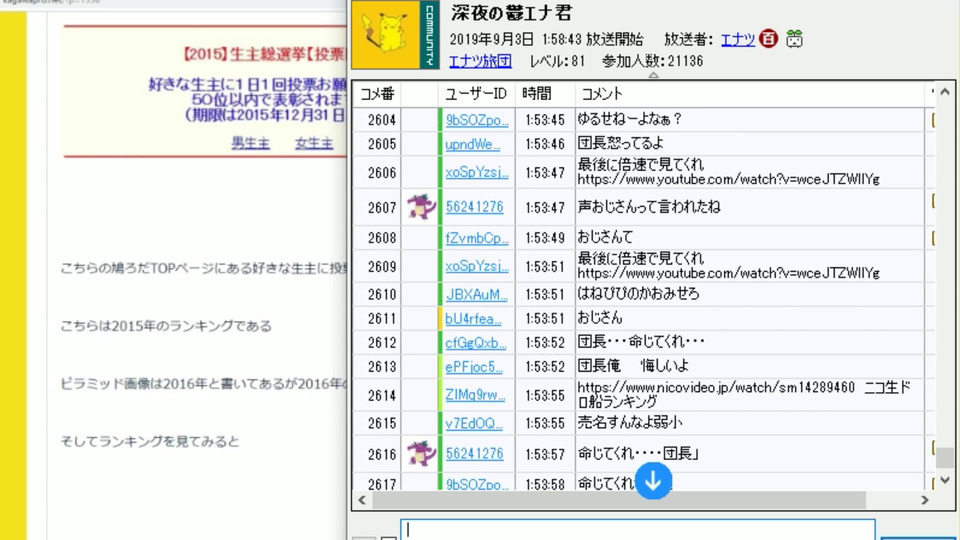The image size is (960, 540).
Task: Select comment おじさんて
Action: 605,237
